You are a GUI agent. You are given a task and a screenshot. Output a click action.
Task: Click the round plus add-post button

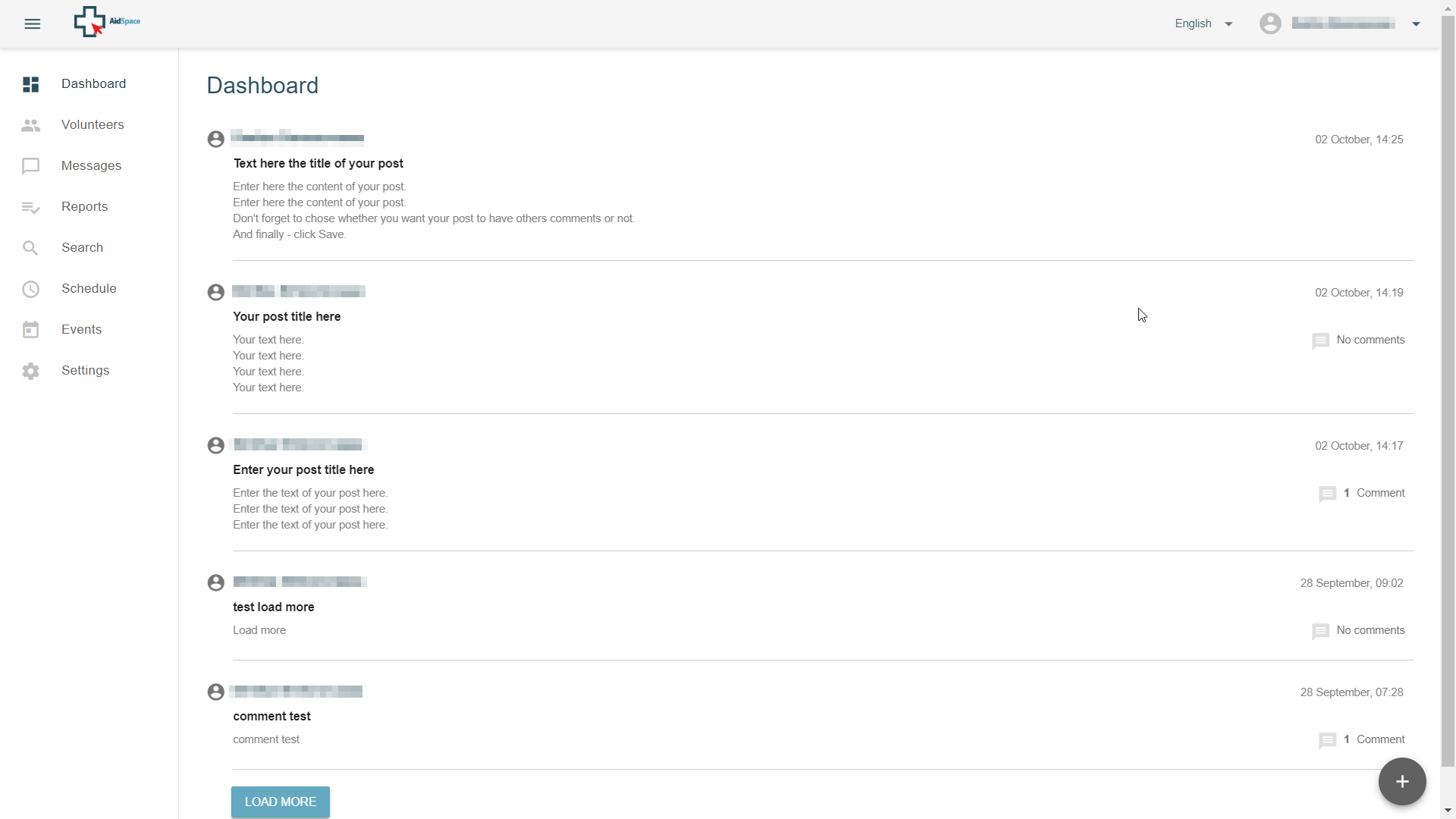(x=1401, y=781)
